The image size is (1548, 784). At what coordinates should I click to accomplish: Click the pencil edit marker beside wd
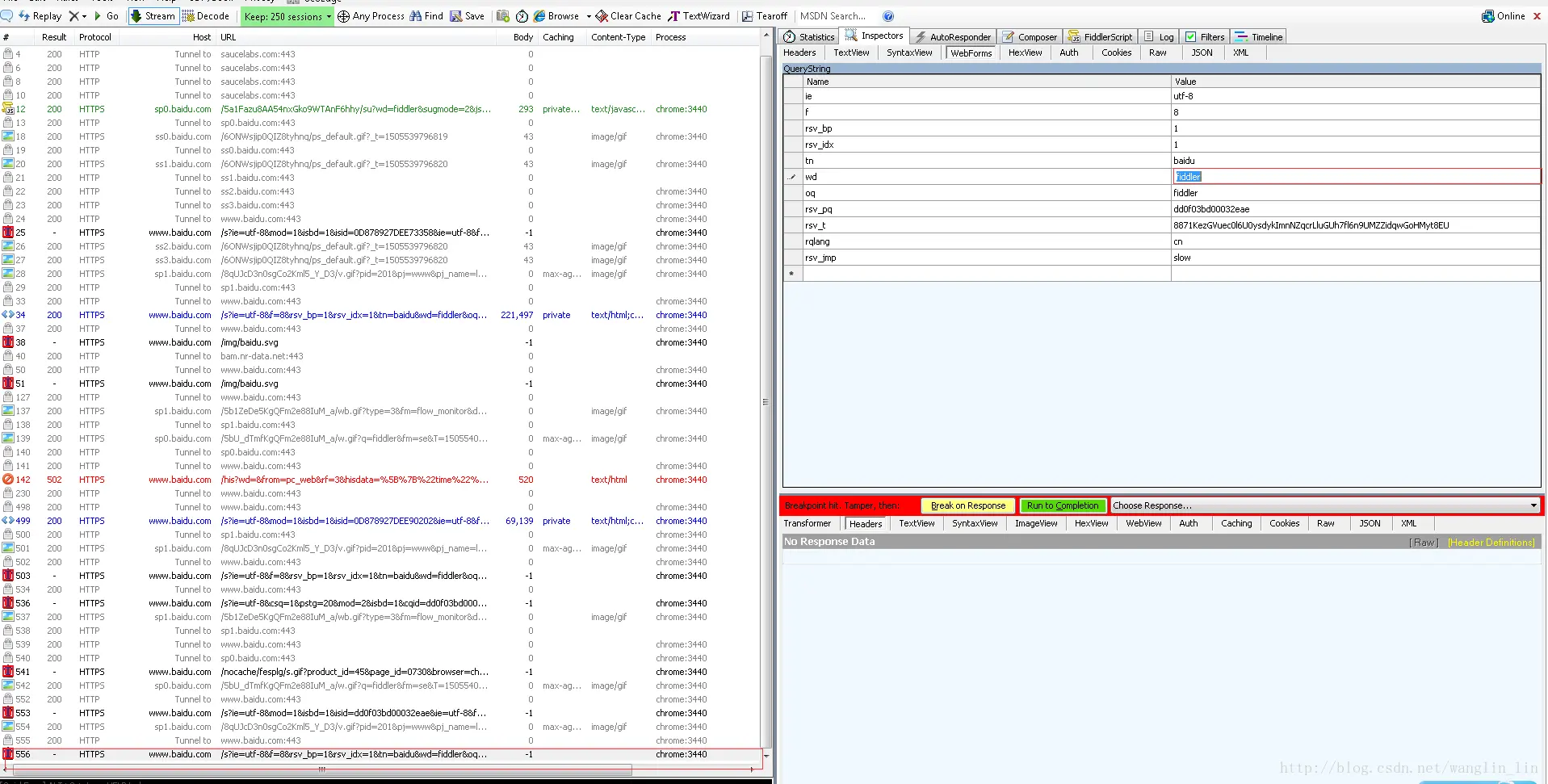792,177
